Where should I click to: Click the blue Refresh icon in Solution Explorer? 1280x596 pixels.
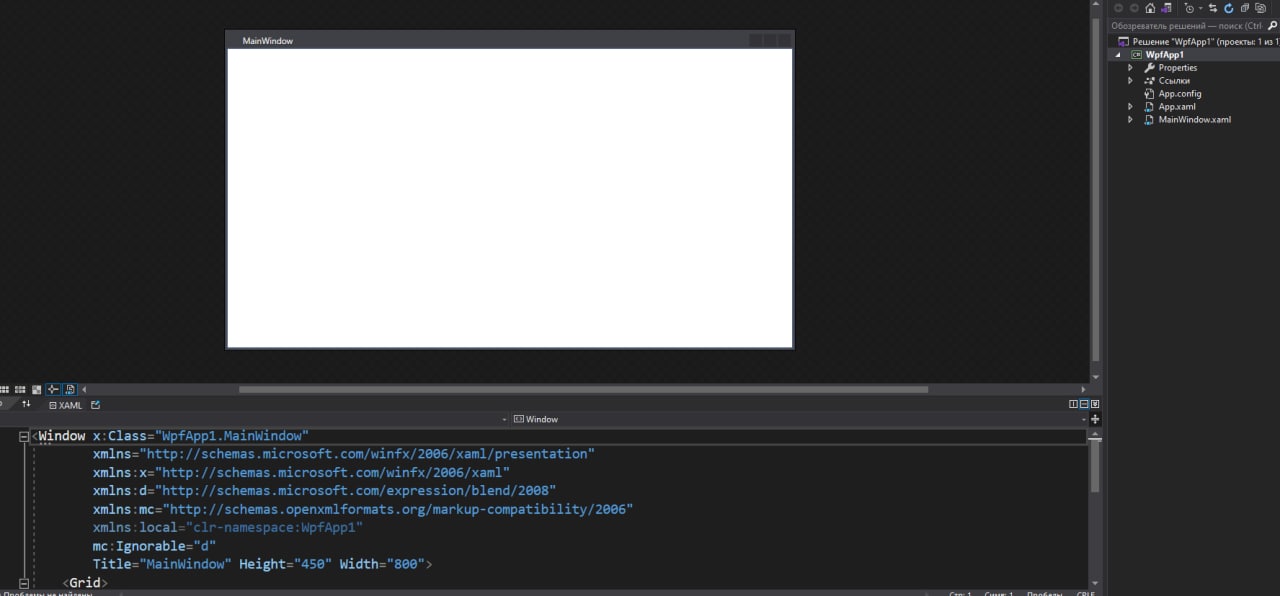(1228, 8)
